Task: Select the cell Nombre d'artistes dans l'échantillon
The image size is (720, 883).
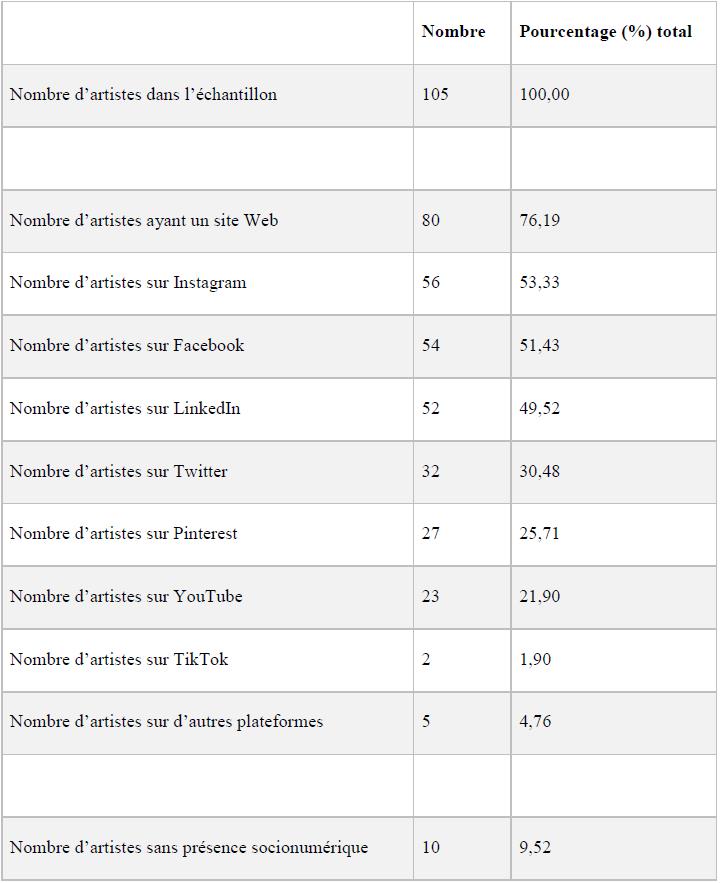Action: (144, 95)
